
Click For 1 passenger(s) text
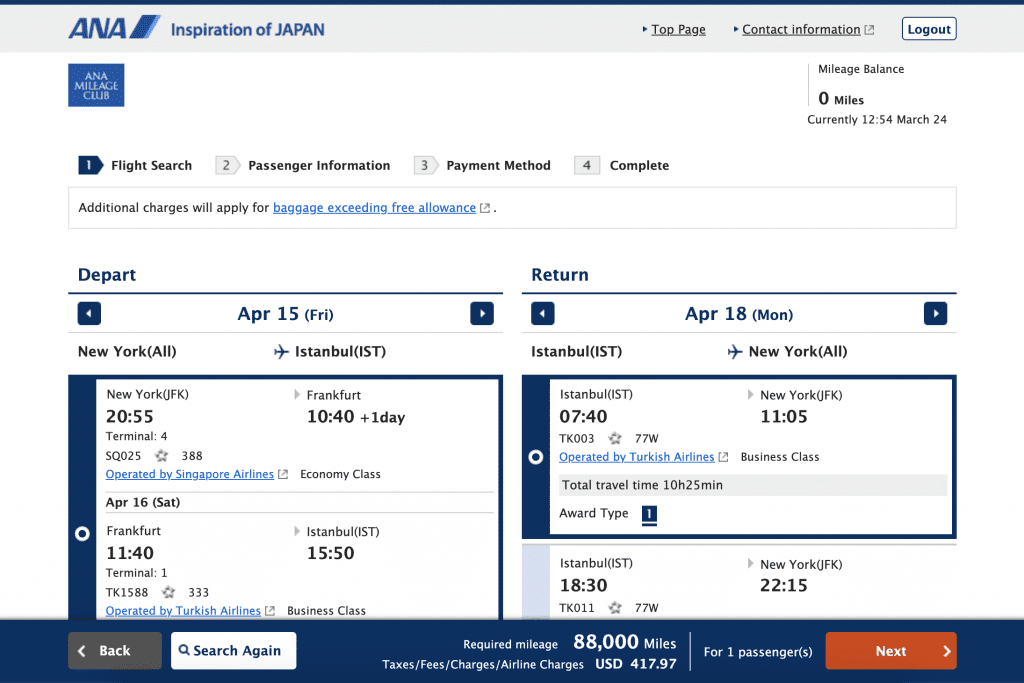[x=758, y=652]
